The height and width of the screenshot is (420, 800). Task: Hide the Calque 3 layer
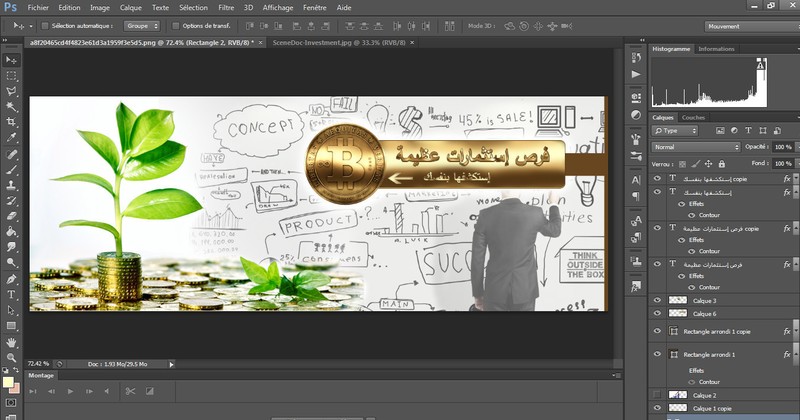(x=657, y=300)
